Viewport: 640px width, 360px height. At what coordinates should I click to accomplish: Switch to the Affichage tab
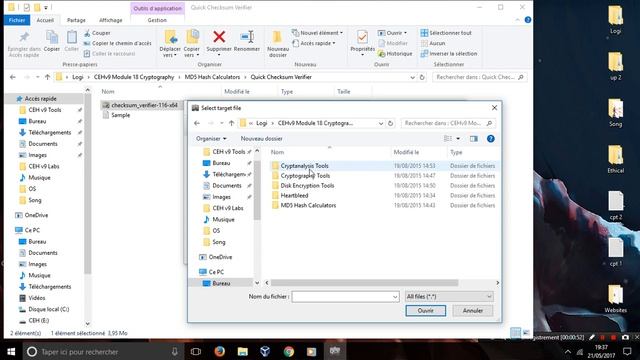tap(111, 20)
